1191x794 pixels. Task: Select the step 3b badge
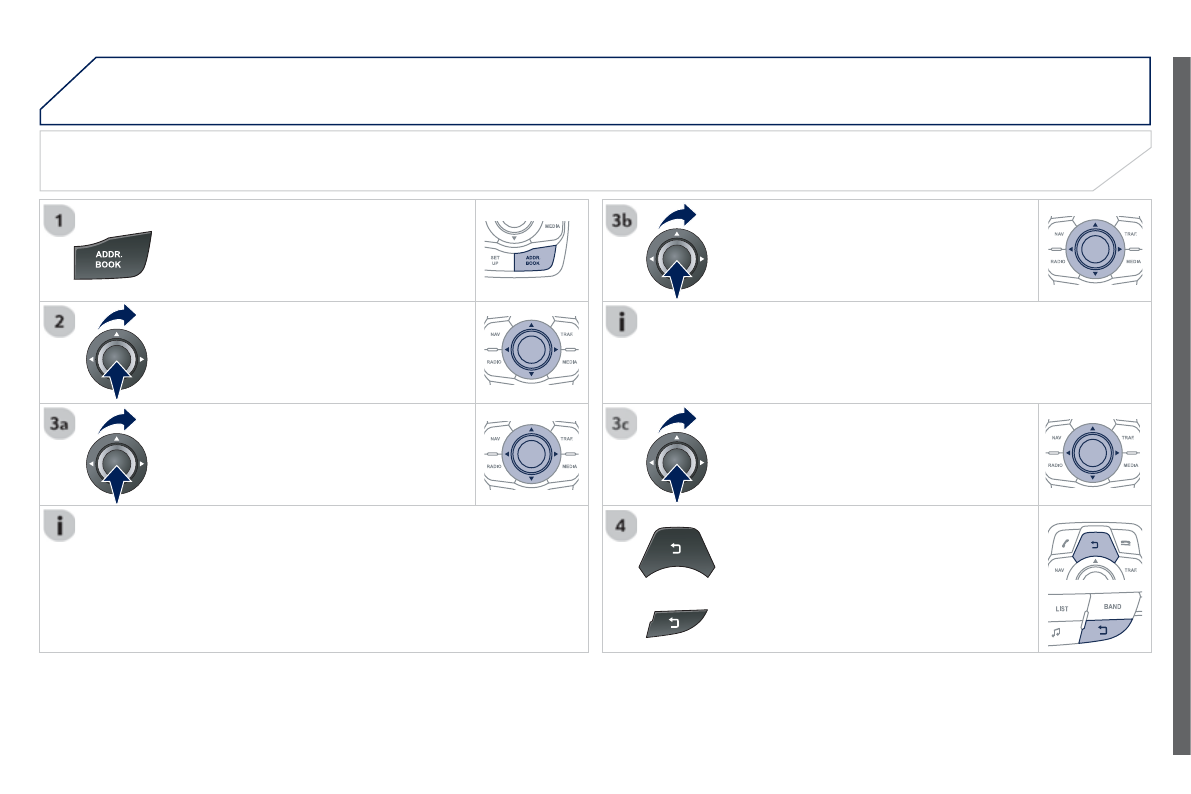point(621,221)
